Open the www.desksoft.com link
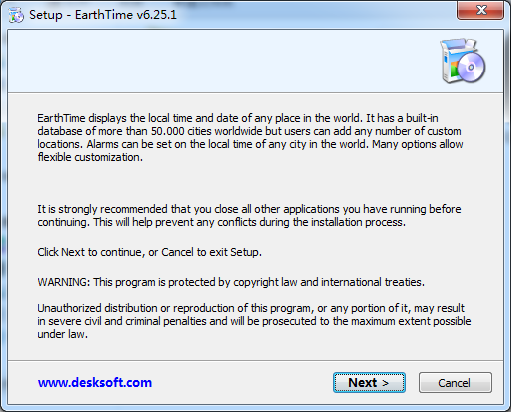Viewport: 511px width, 412px height. click(x=95, y=382)
